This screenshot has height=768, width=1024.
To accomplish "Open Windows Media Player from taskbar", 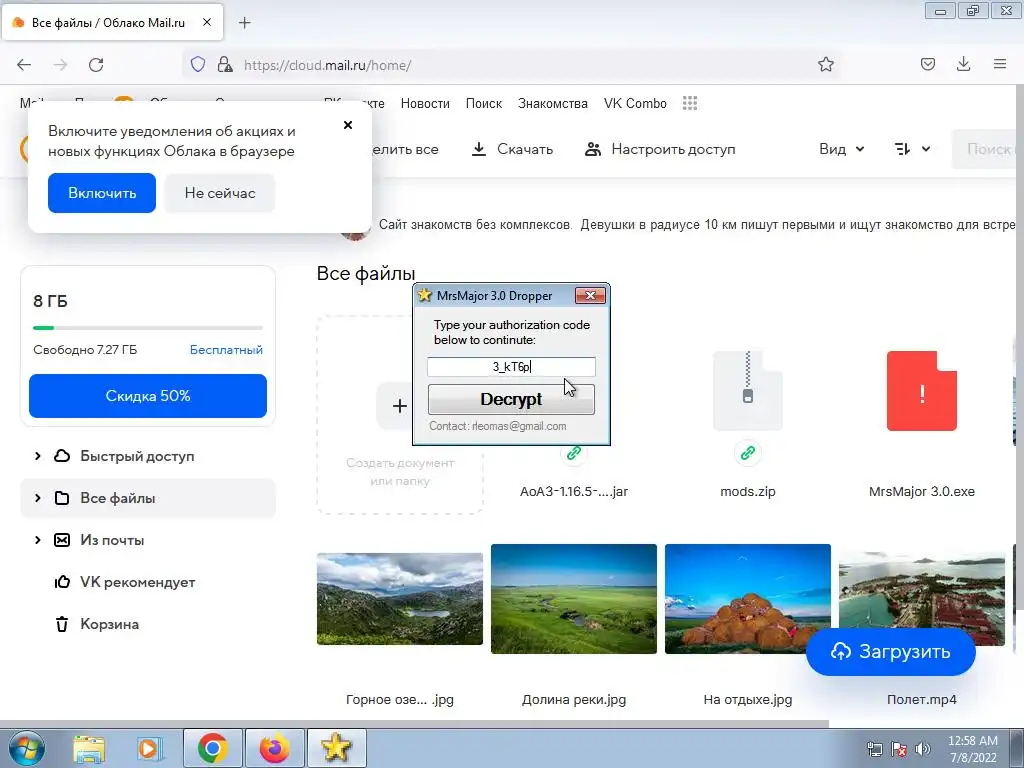I will coord(149,748).
